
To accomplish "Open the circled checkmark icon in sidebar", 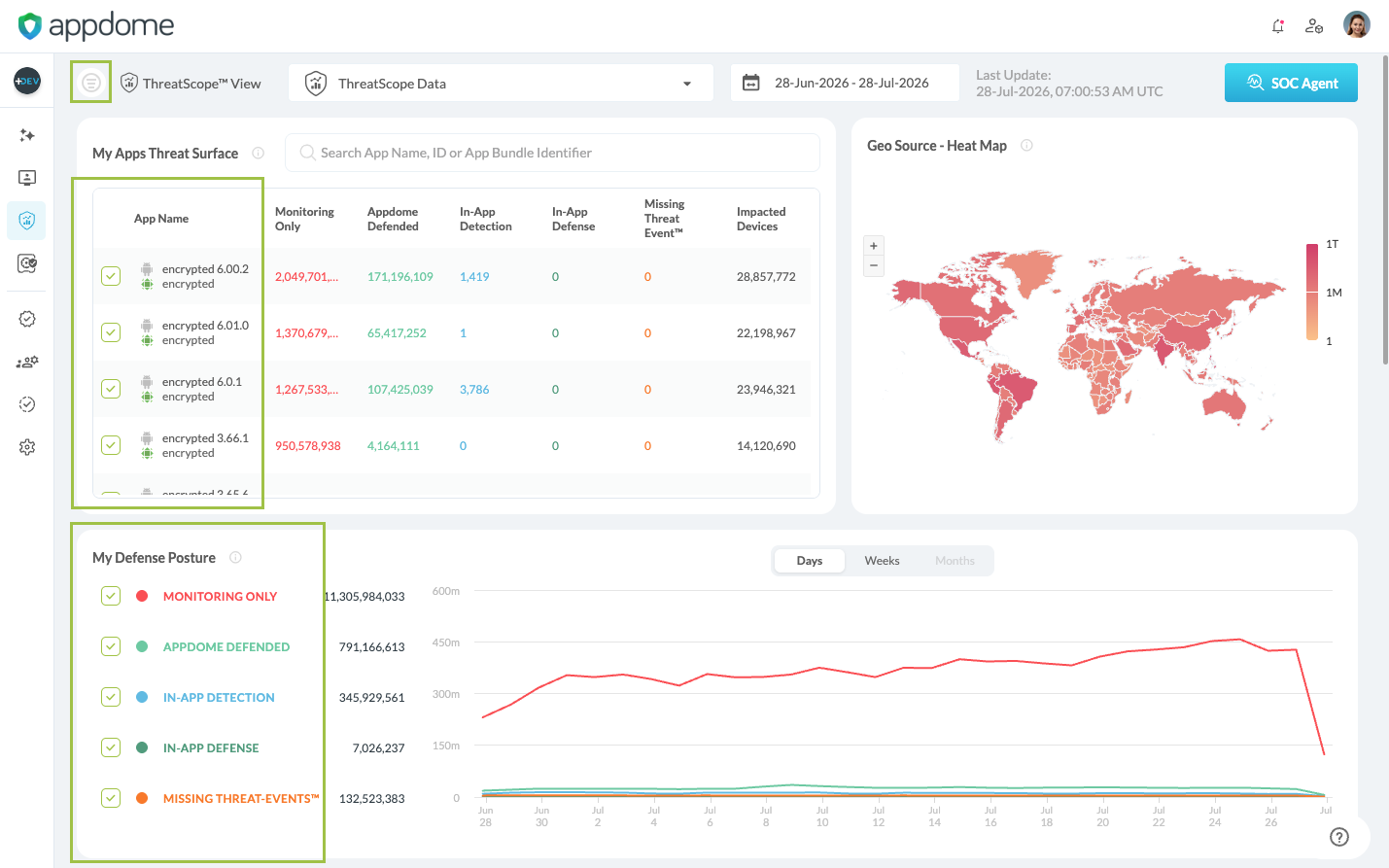I will pyautogui.click(x=27, y=404).
